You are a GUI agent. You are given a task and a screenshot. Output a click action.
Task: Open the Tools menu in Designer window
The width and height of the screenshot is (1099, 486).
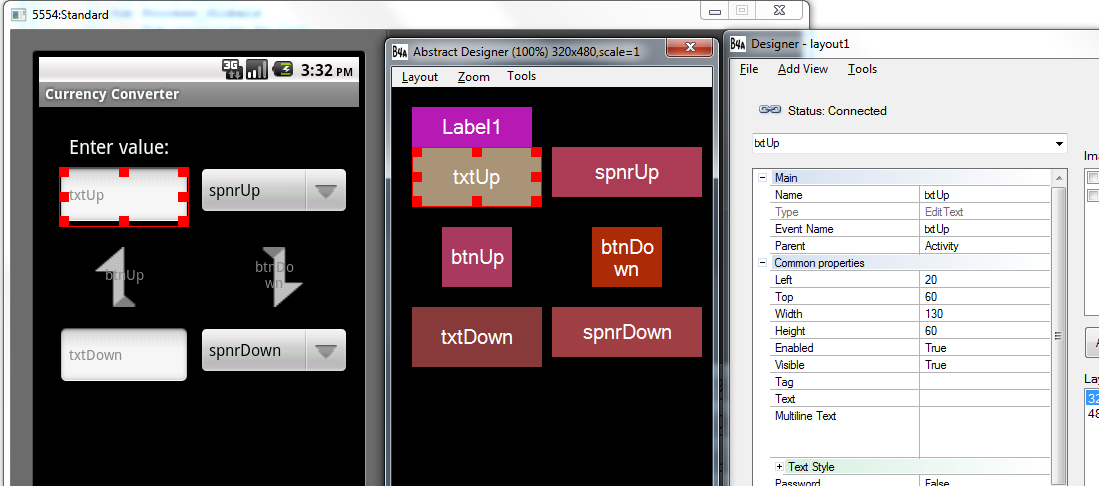(862, 69)
